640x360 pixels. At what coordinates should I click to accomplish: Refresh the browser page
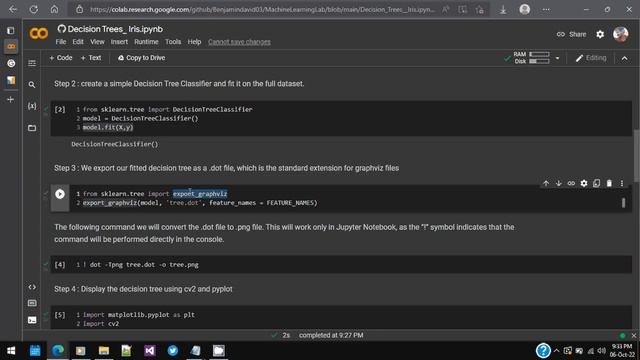pos(33,9)
